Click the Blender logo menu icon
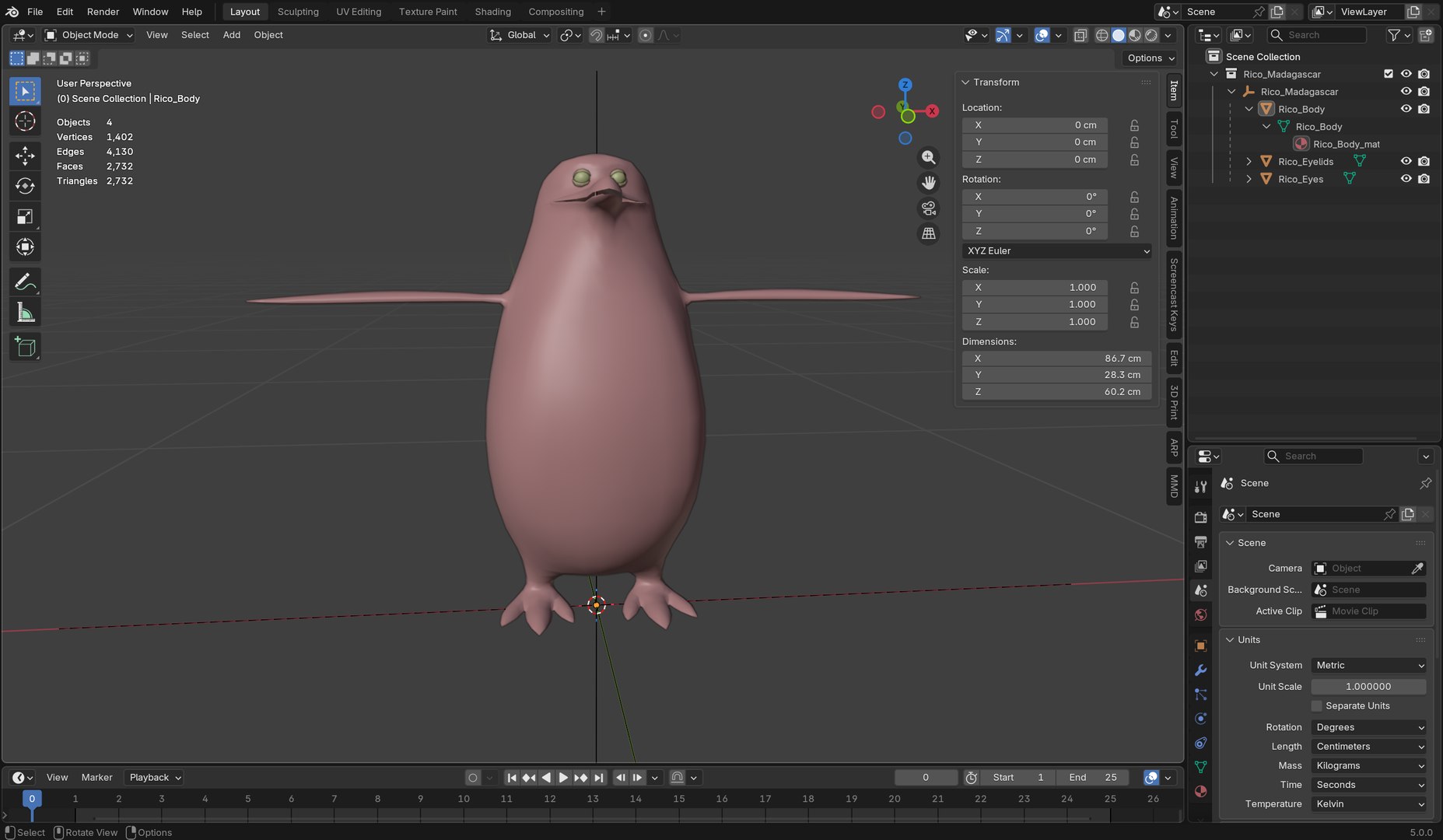Image resolution: width=1443 pixels, height=840 pixels. coord(12,12)
